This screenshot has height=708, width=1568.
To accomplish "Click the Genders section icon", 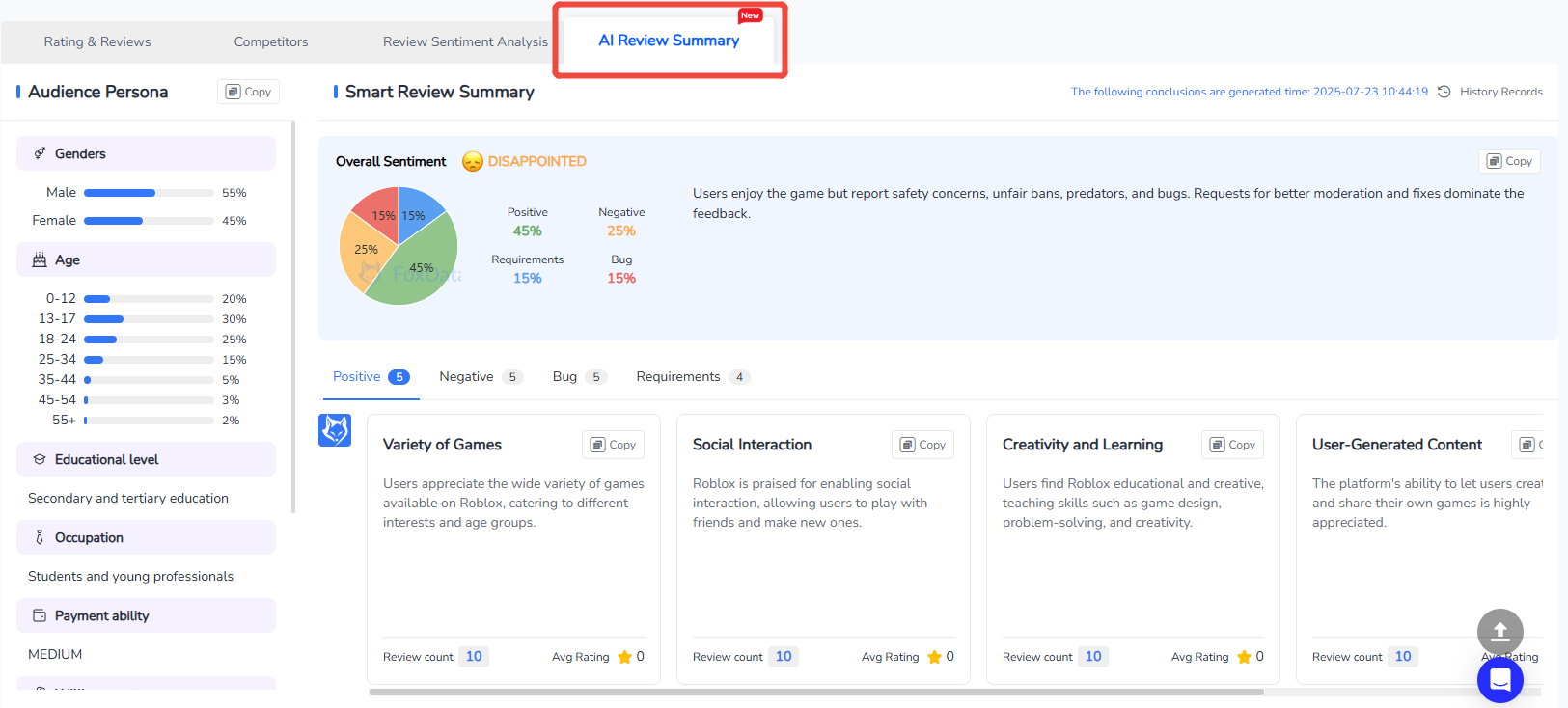I will tap(40, 153).
